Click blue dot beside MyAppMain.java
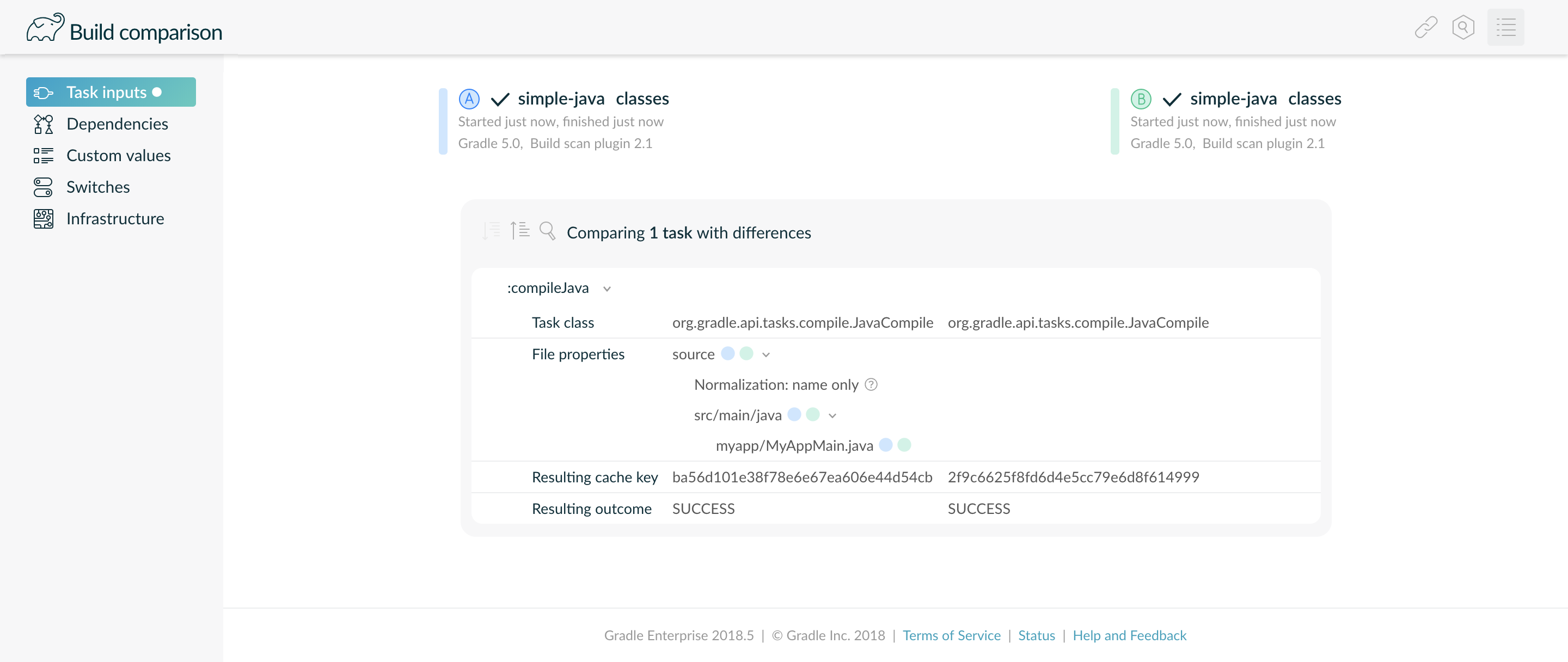Image resolution: width=1568 pixels, height=662 pixels. point(886,445)
